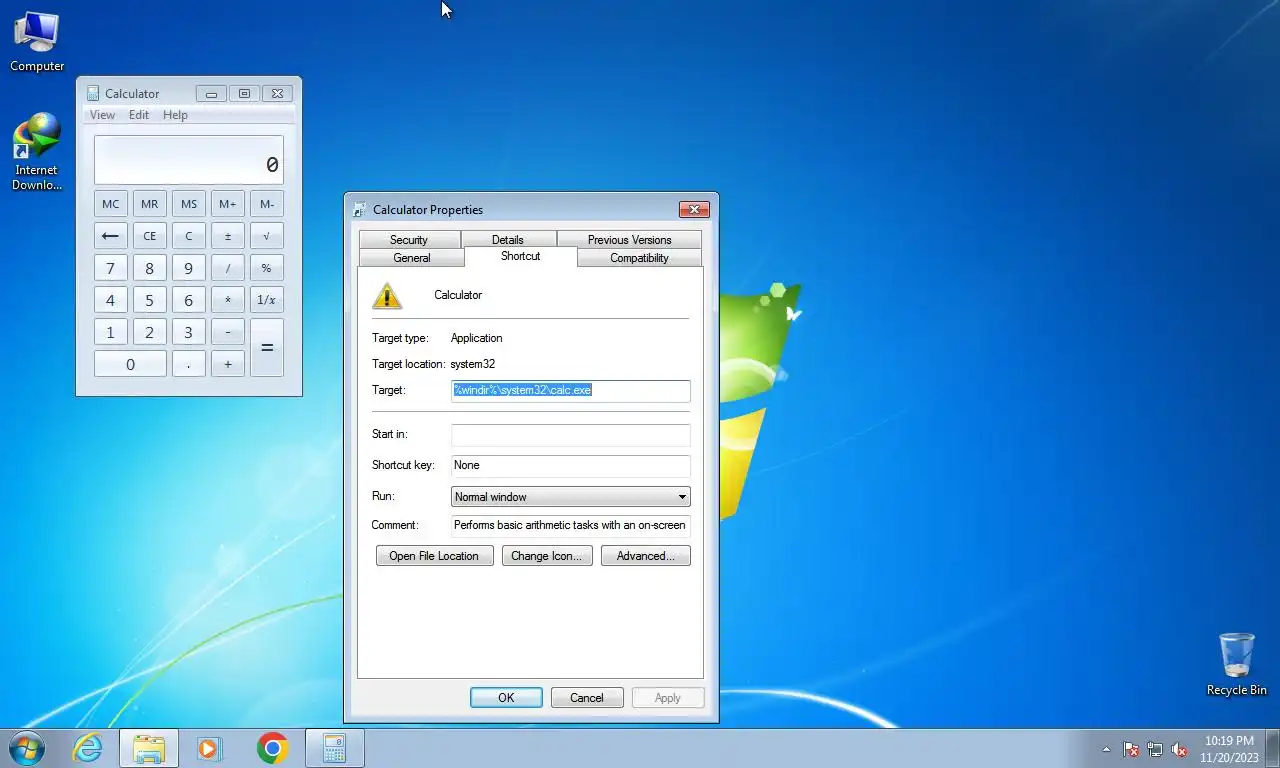Click Cancel in Calculator Properties
Screen dimensions: 1280x768
(587, 698)
